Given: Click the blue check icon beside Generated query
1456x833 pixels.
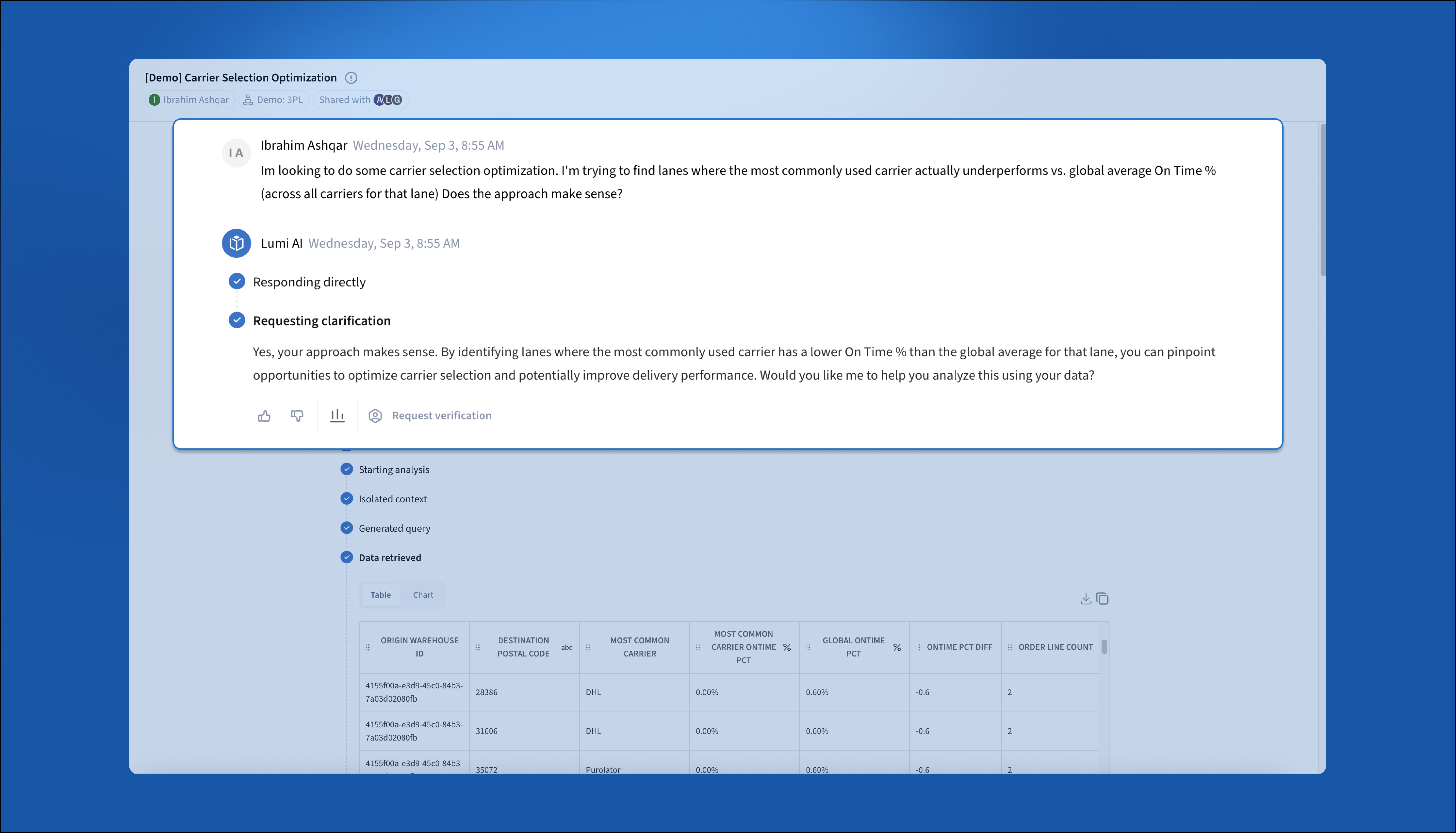Looking at the screenshot, I should point(347,528).
